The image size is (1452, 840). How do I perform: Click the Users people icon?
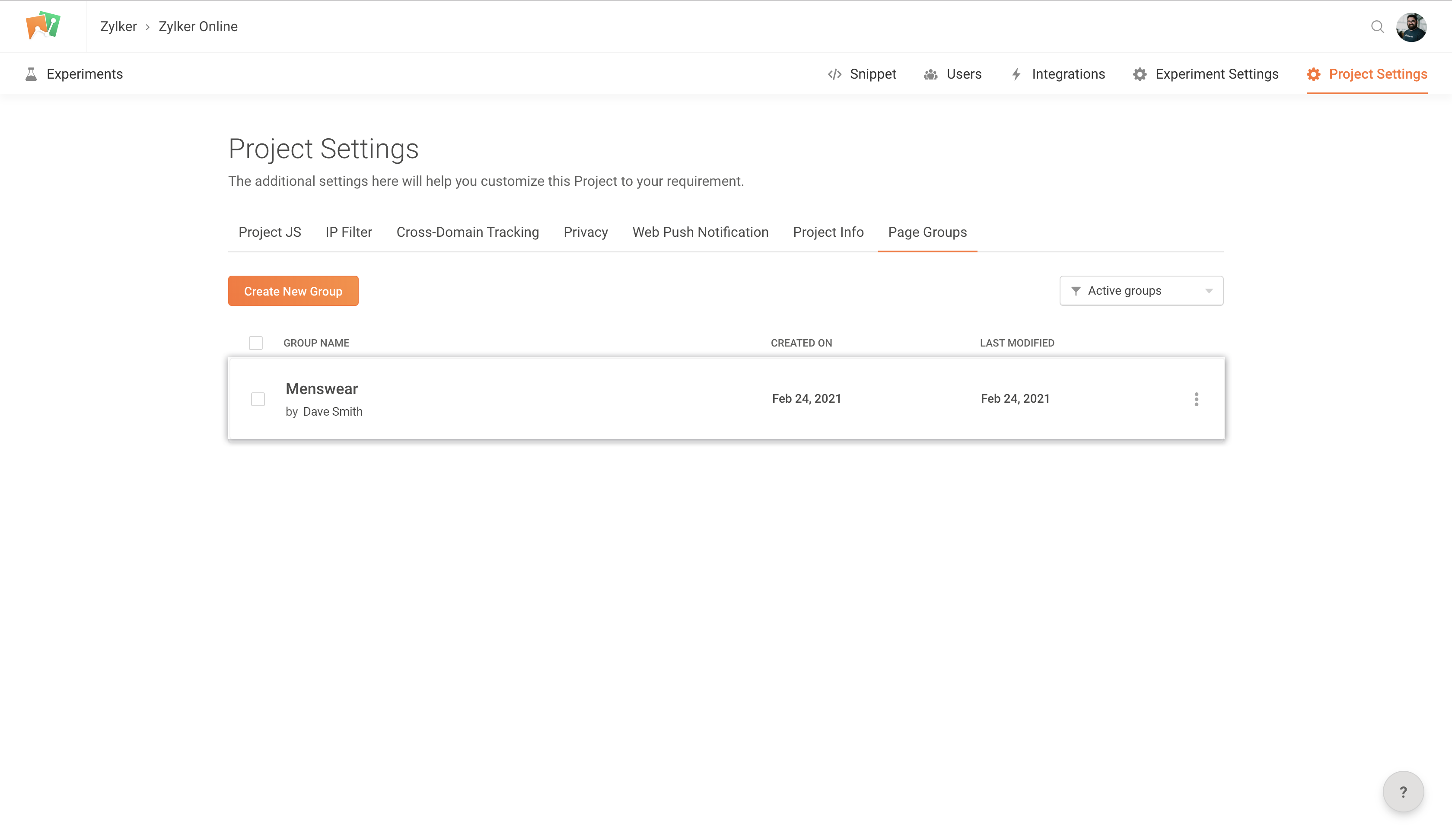(930, 74)
